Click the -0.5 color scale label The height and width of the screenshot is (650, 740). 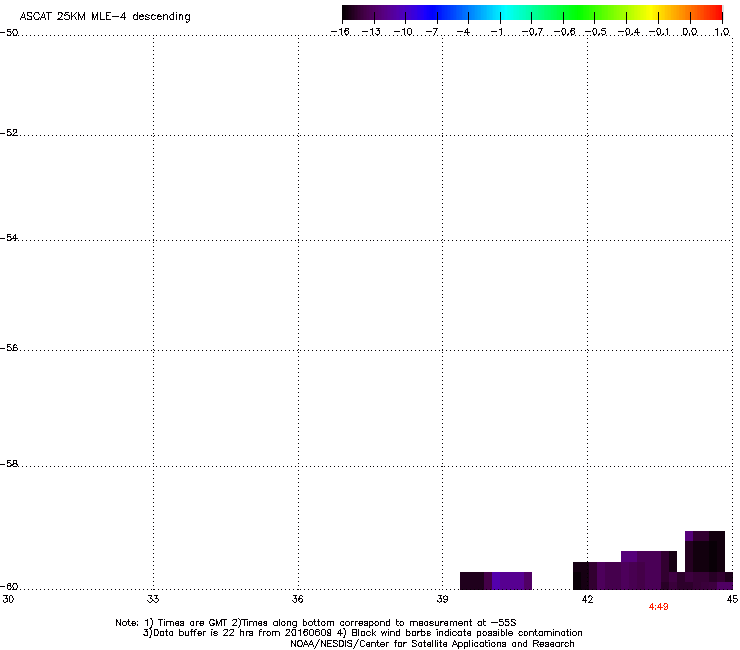click(x=596, y=32)
